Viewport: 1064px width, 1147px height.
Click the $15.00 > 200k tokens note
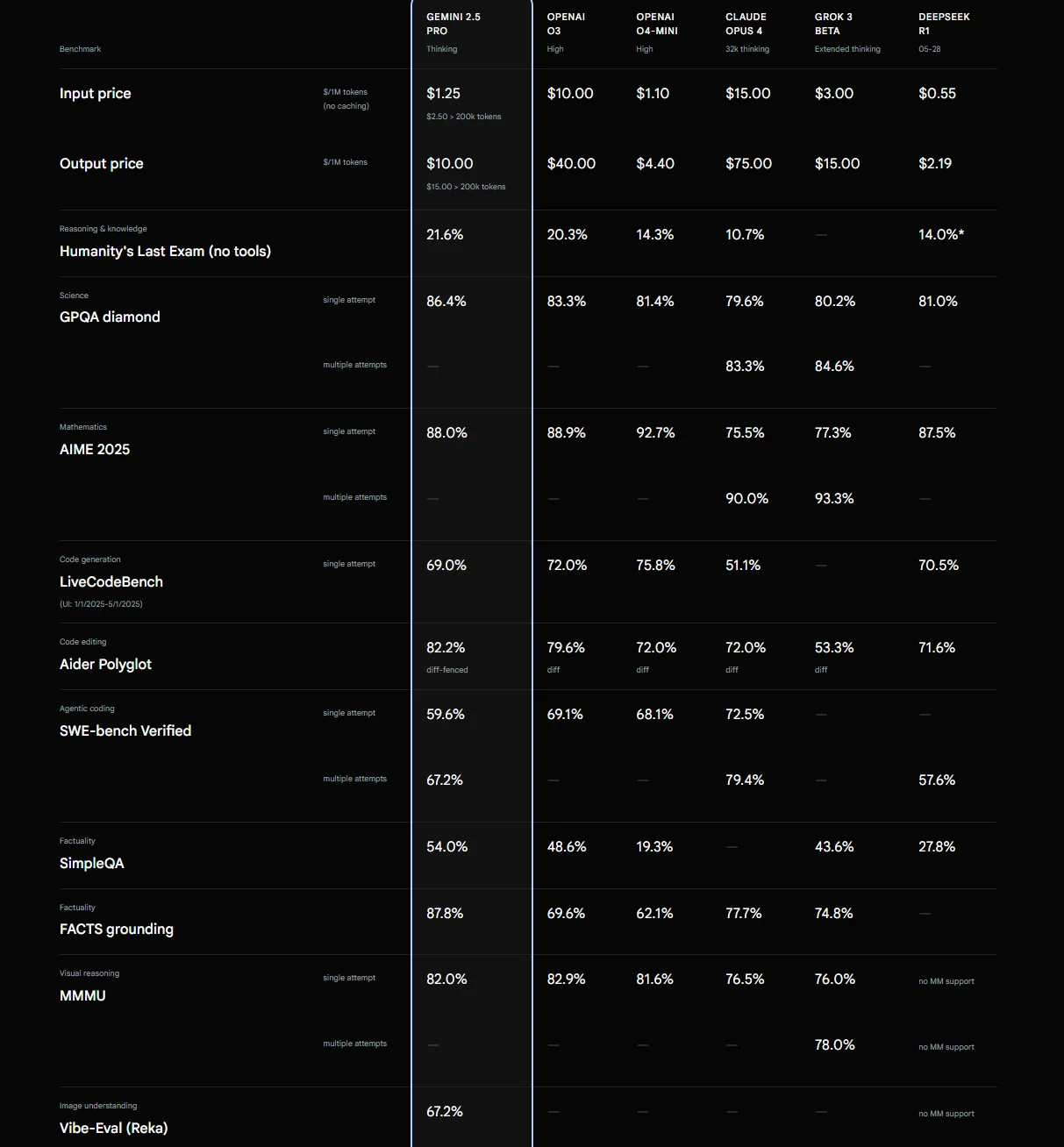(x=466, y=187)
